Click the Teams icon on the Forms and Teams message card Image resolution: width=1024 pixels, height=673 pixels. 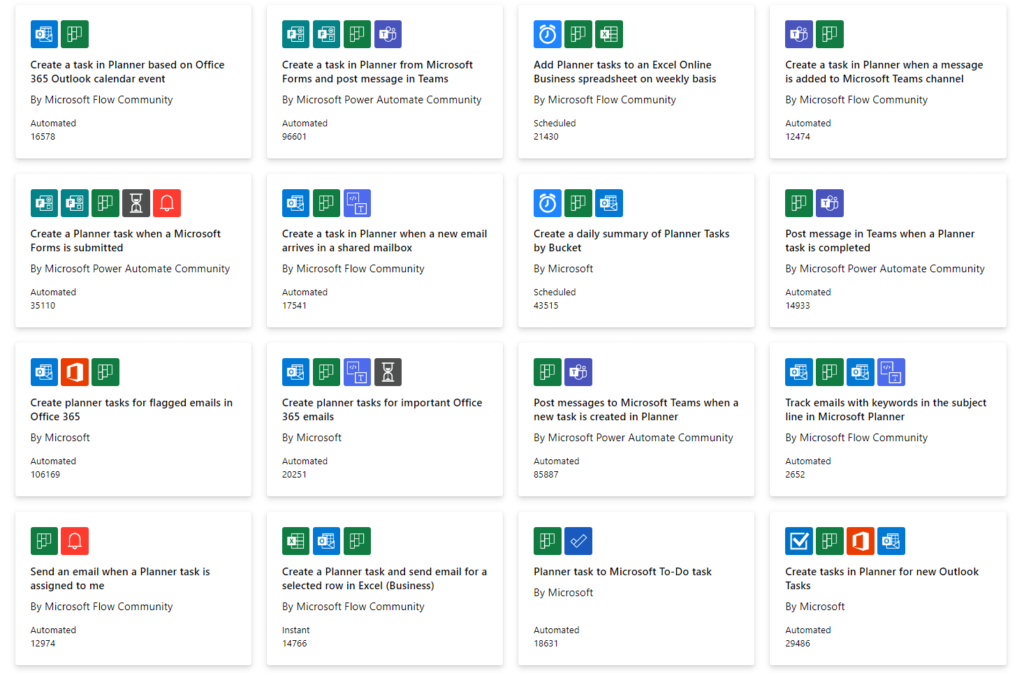[388, 34]
